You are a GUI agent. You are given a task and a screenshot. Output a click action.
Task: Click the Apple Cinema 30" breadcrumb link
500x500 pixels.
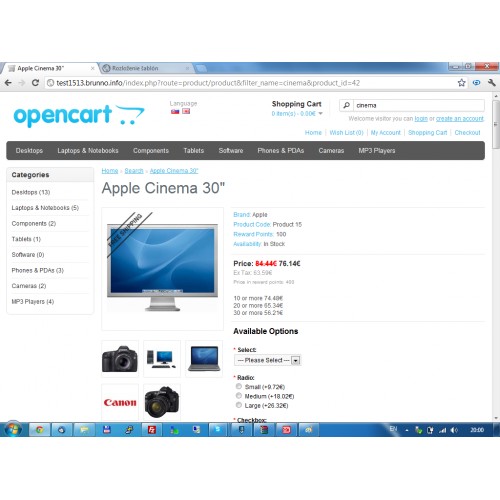(174, 171)
